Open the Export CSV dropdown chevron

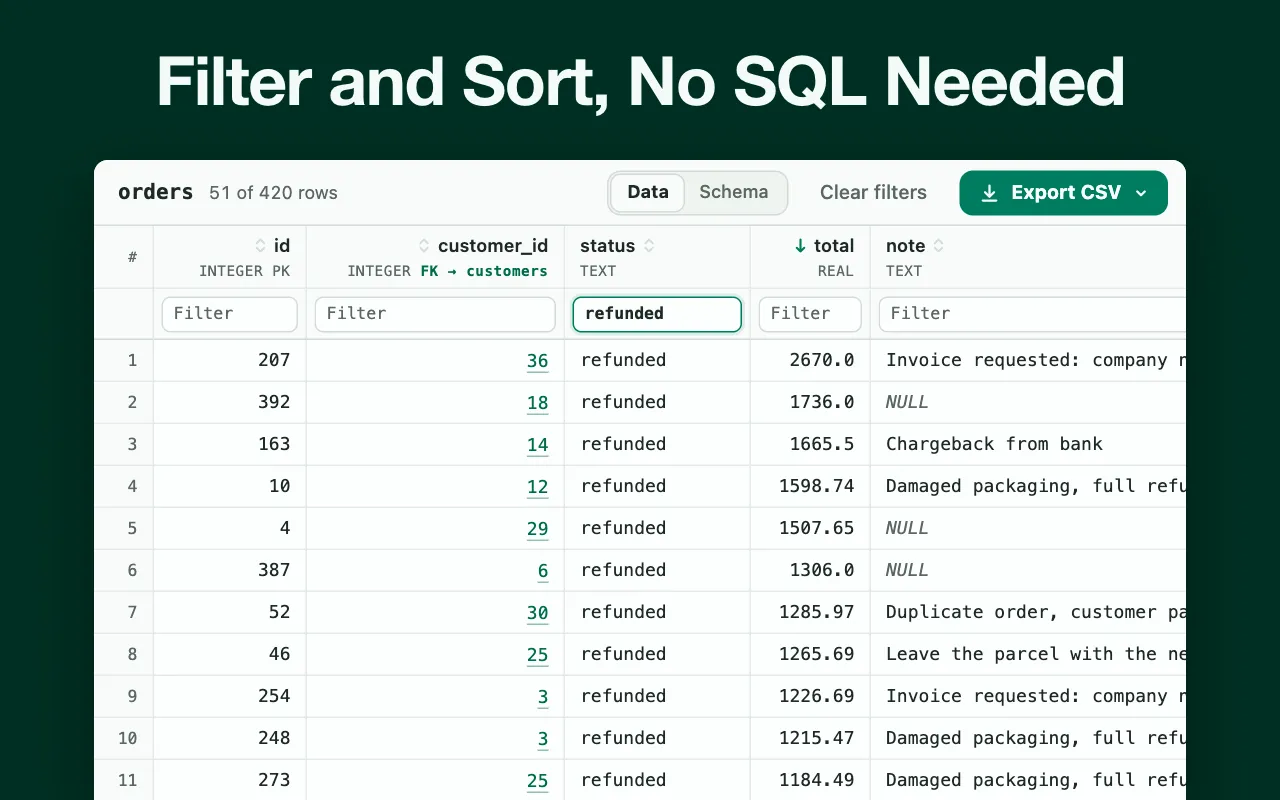tap(1141, 193)
